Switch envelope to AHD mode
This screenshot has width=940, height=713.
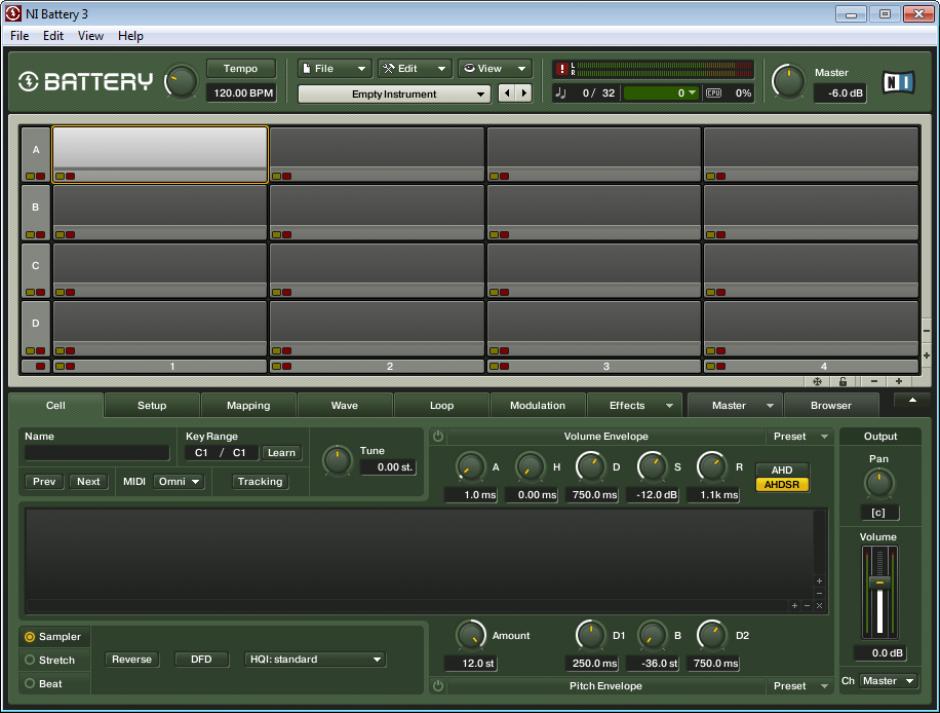coord(782,470)
